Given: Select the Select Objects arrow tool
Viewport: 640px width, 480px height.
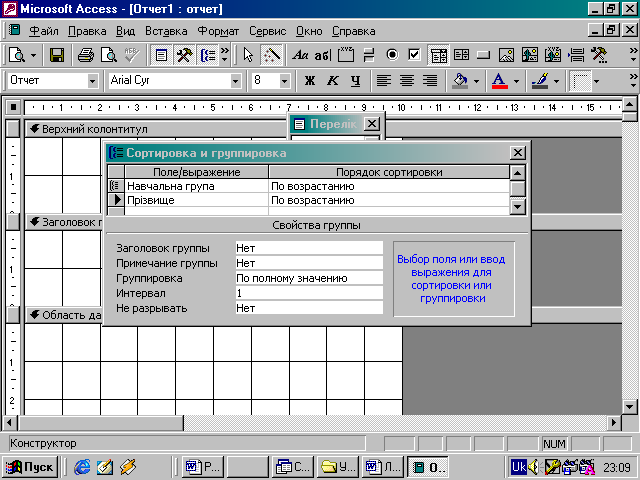Looking at the screenshot, I should pos(248,55).
